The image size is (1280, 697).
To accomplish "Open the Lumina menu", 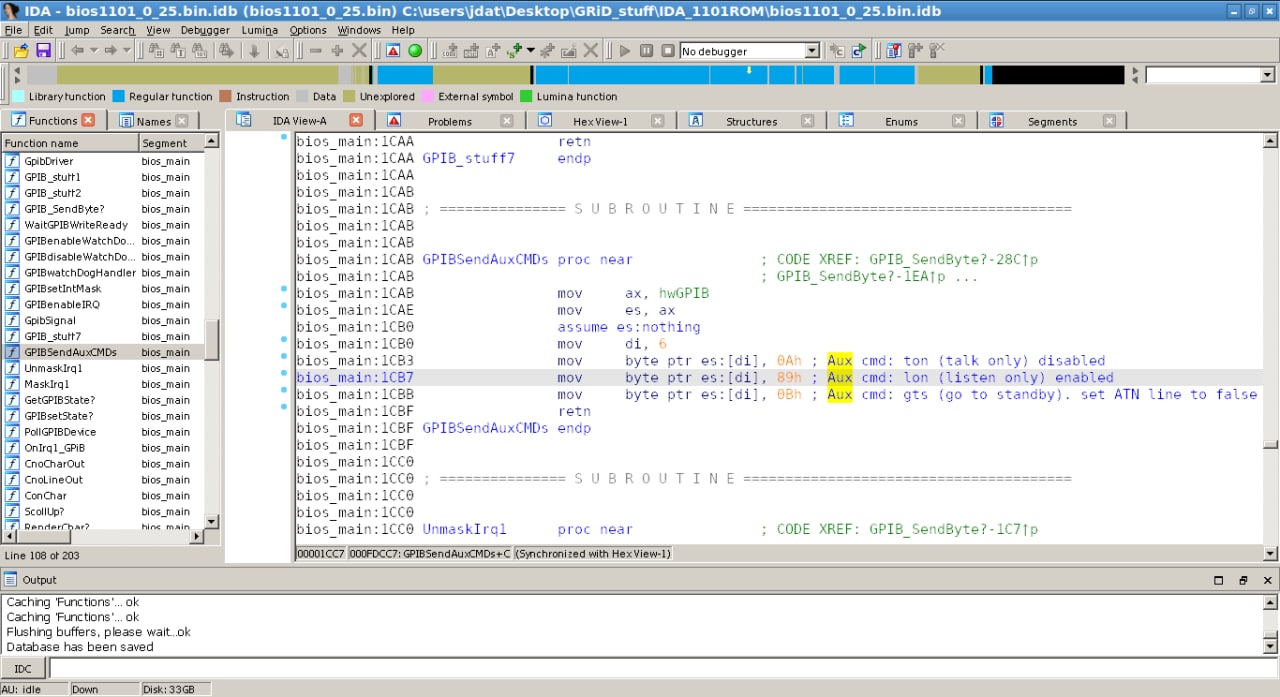I will 260,30.
